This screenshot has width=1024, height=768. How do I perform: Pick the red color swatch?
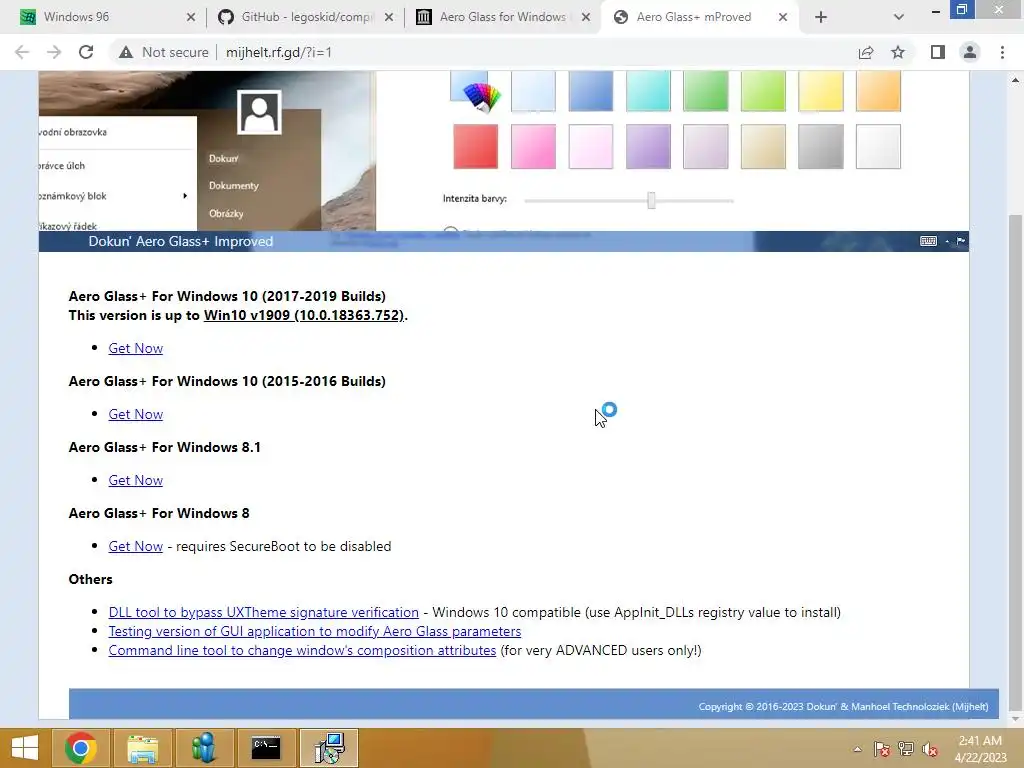tap(475, 146)
